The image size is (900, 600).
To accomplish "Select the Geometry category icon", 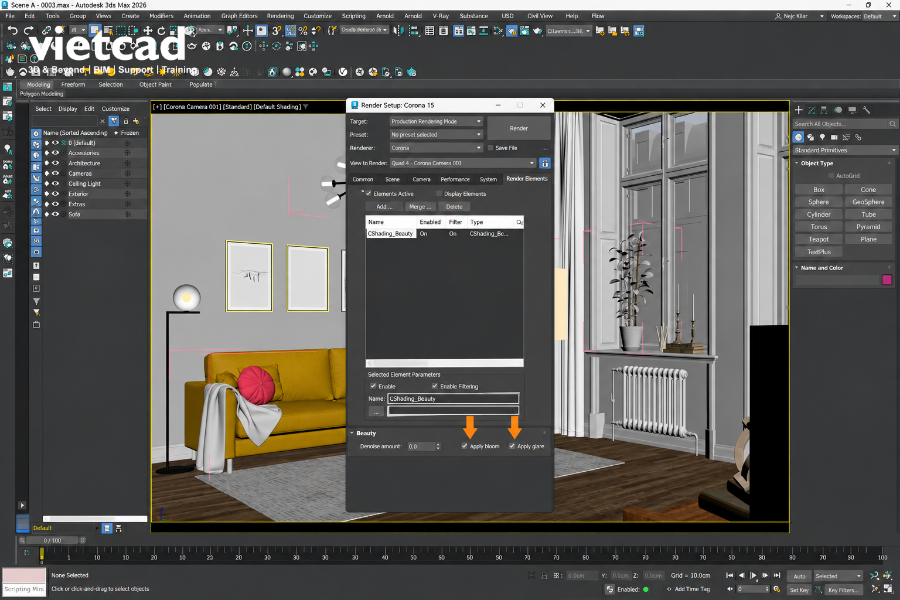I will click(x=798, y=137).
